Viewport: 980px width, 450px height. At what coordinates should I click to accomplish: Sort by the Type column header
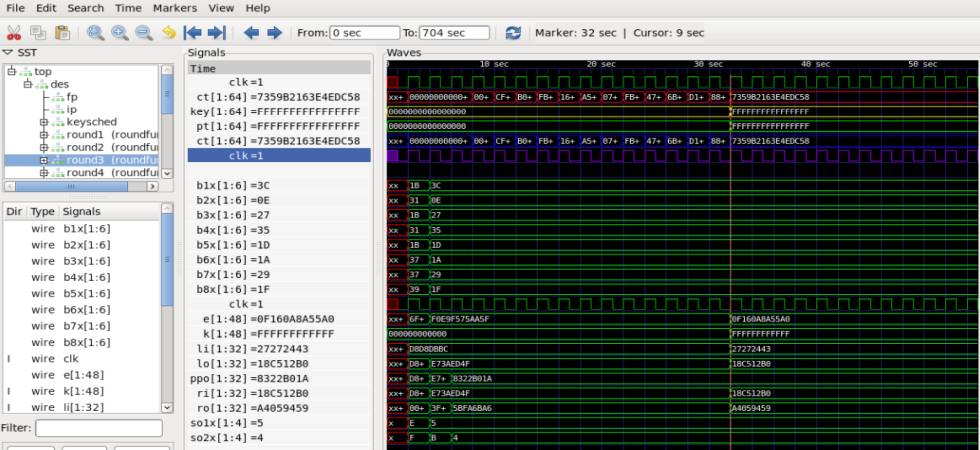click(43, 211)
